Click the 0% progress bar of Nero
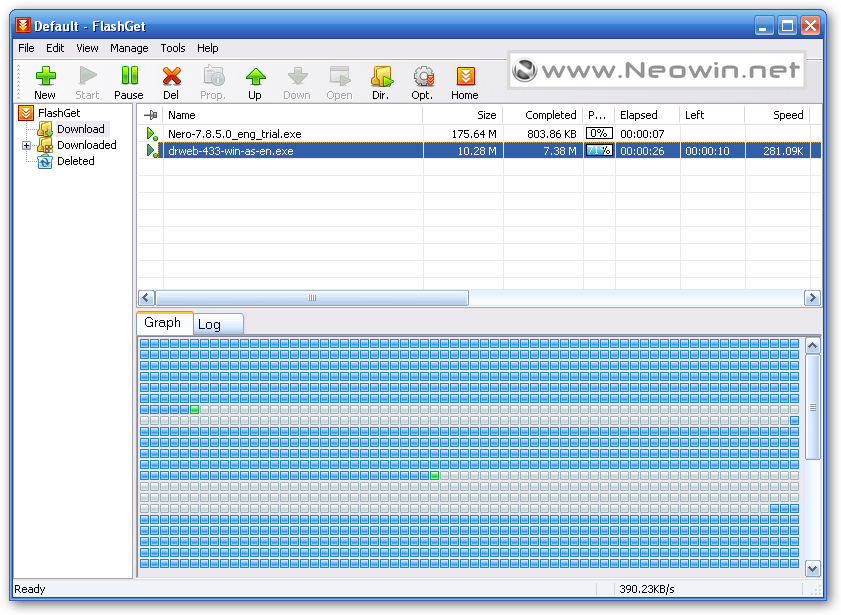 (599, 134)
